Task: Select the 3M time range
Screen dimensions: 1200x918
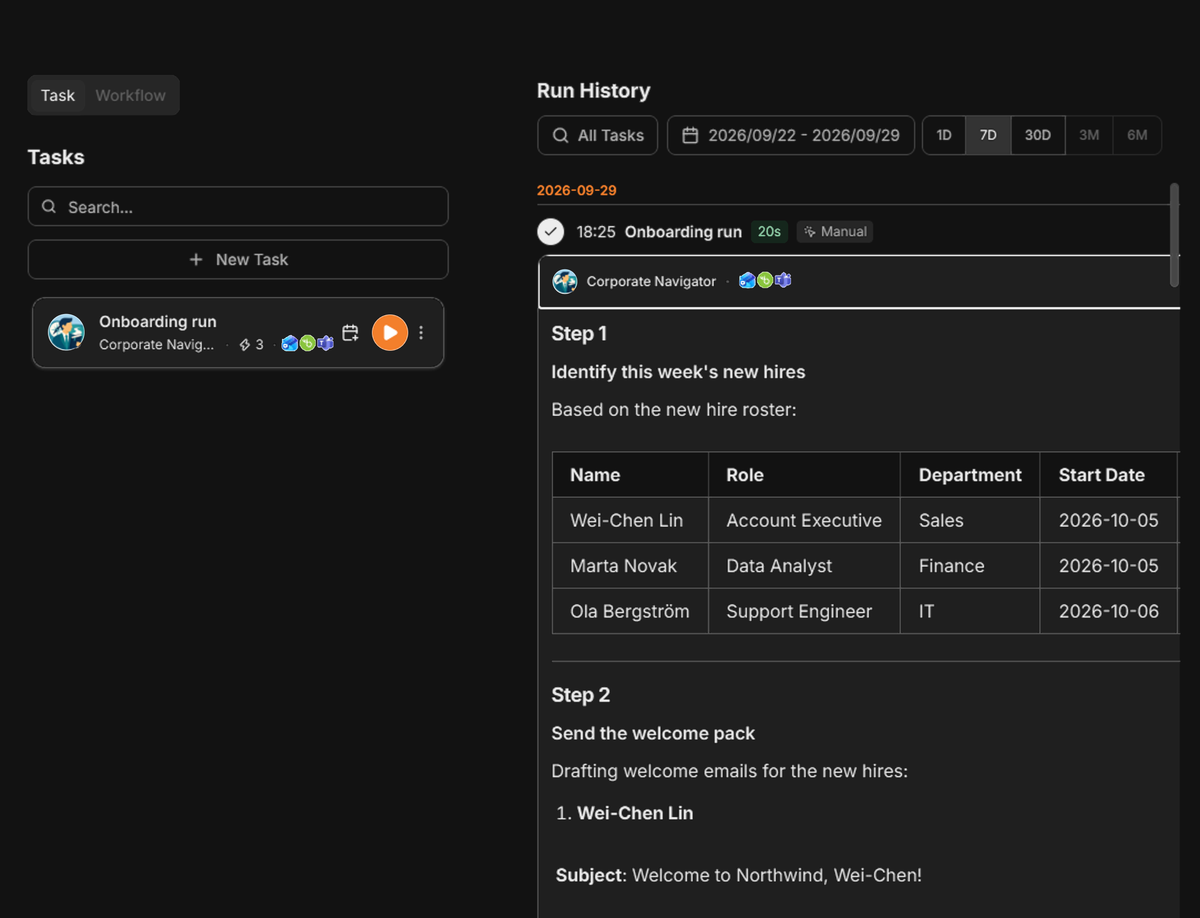Action: (1089, 135)
